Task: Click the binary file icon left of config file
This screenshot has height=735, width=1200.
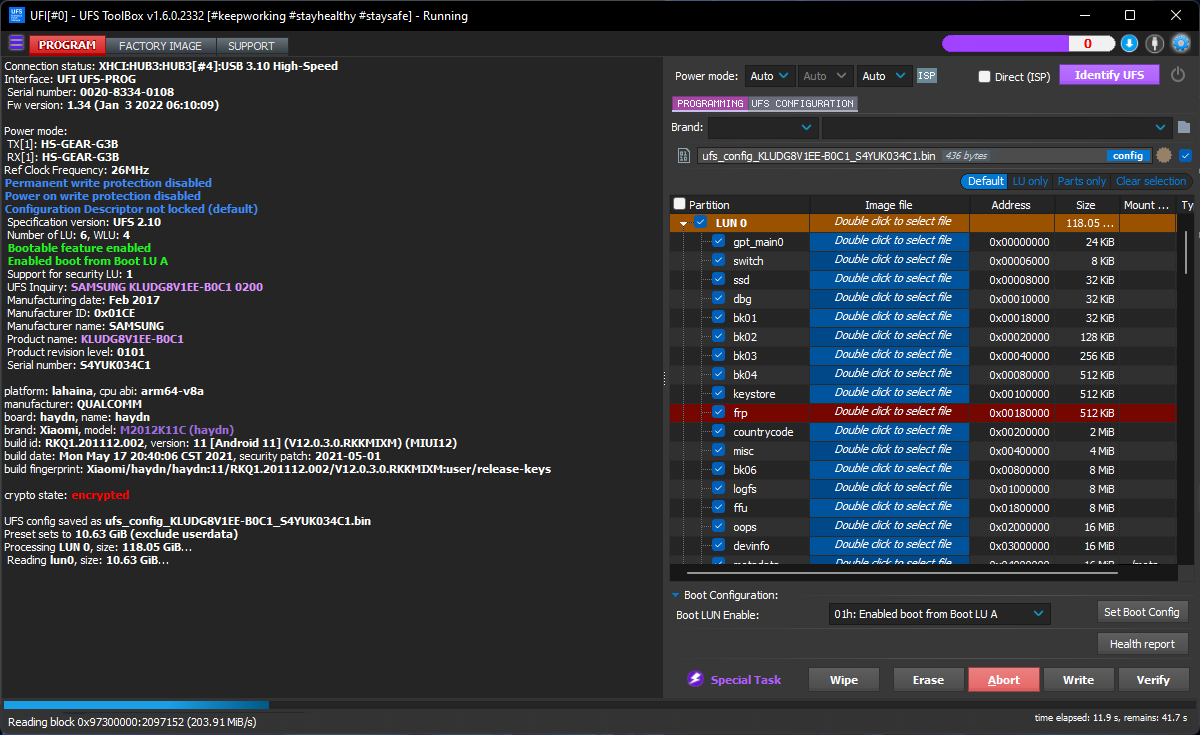Action: [x=684, y=156]
